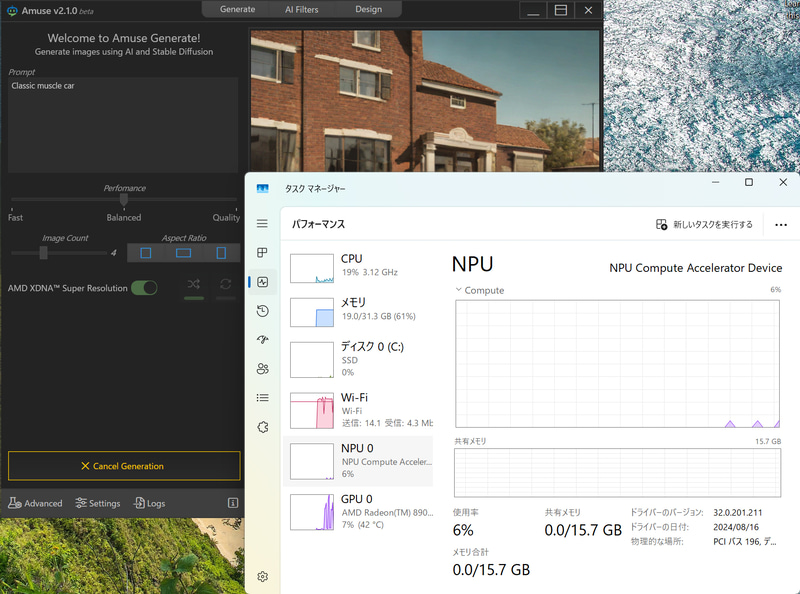Viewport: 800px width, 594px height.
Task: Click the 'Quality' performance label
Action: [x=226, y=217]
